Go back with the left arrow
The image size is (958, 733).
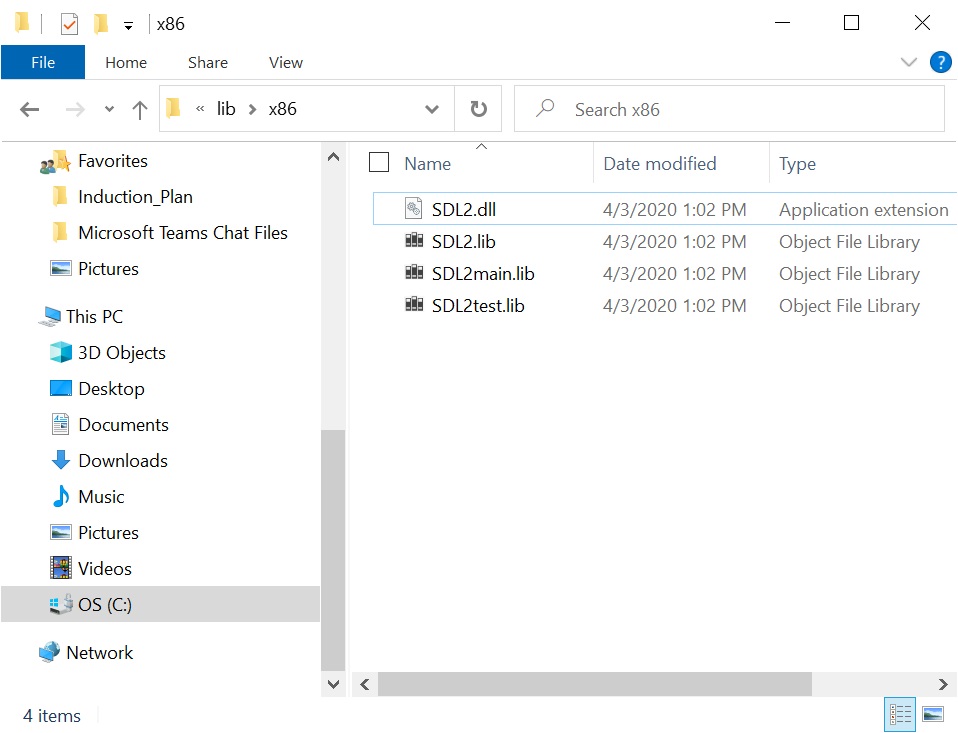coord(29,109)
